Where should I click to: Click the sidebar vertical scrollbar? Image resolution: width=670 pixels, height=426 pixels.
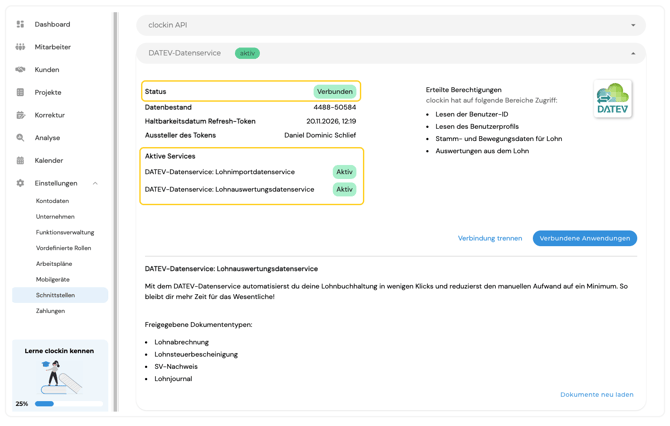pyautogui.click(x=115, y=212)
